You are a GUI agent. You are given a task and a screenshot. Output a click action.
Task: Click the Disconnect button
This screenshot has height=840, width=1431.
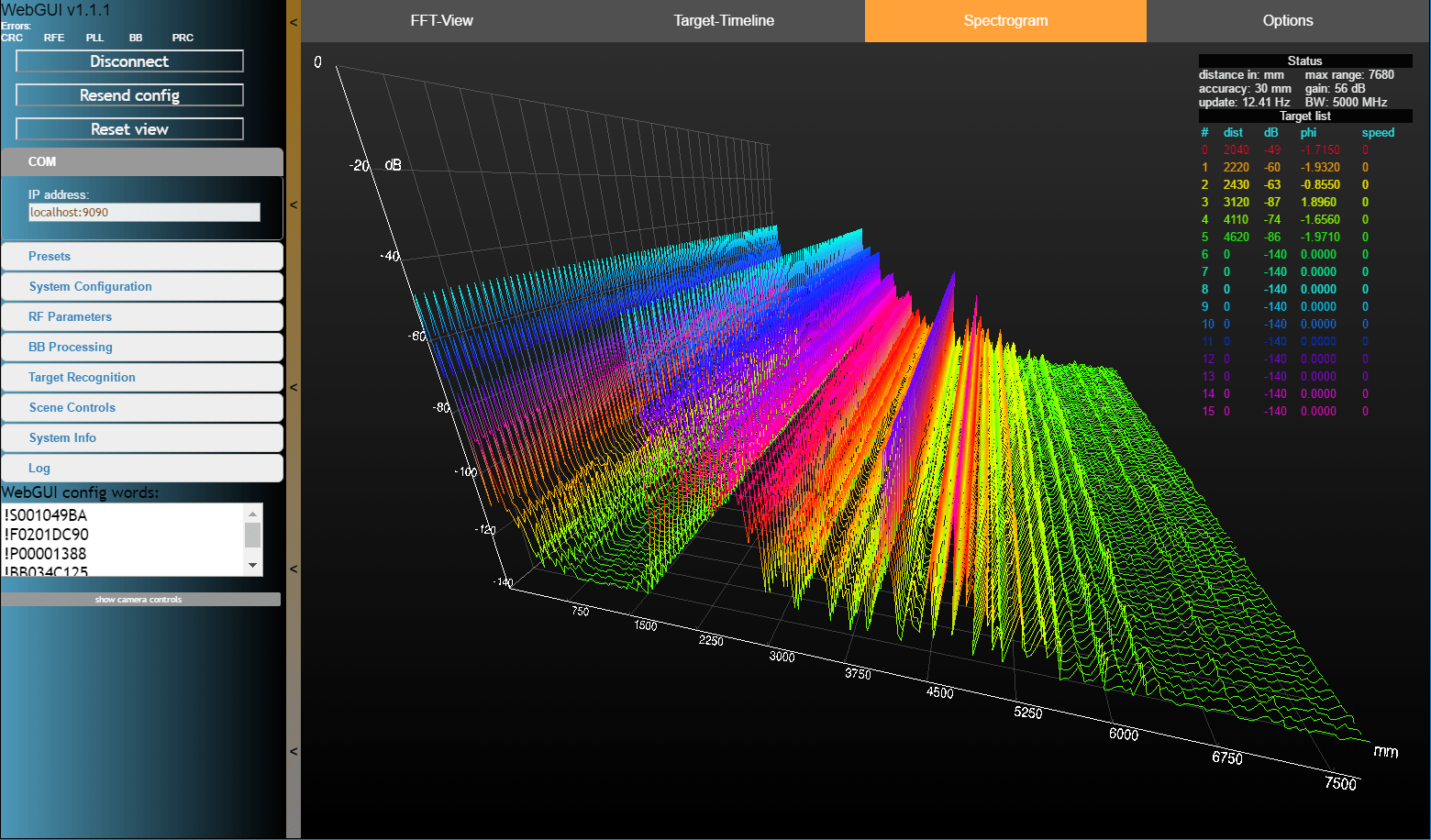[x=128, y=61]
